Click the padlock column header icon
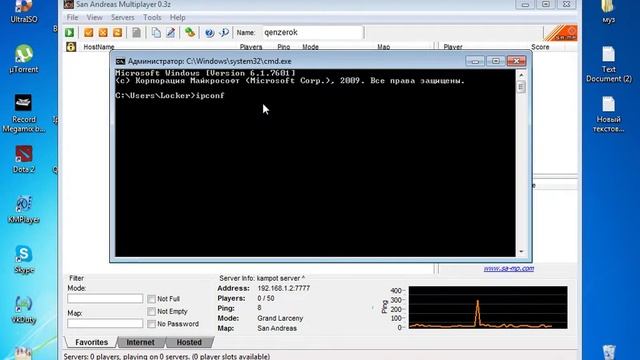 (71, 47)
